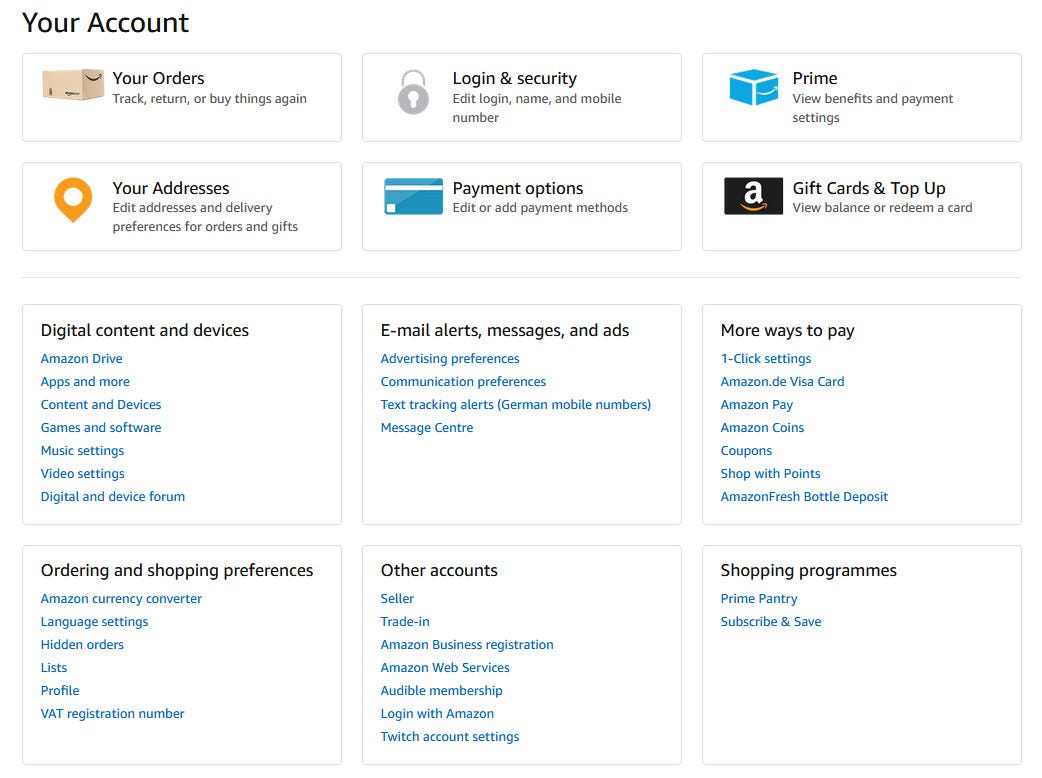Click 'View balance or redeem a card' text
Screen dimensions: 1042x778
click(x=882, y=208)
